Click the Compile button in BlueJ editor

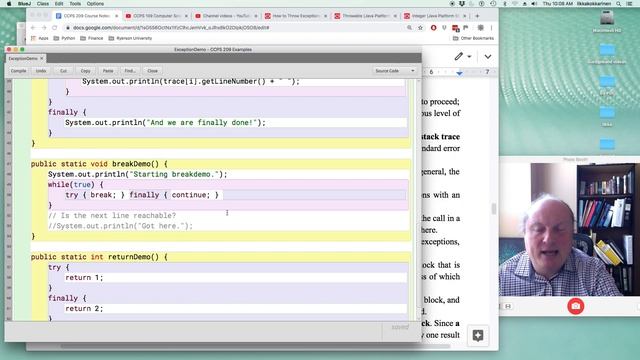pyautogui.click(x=18, y=71)
